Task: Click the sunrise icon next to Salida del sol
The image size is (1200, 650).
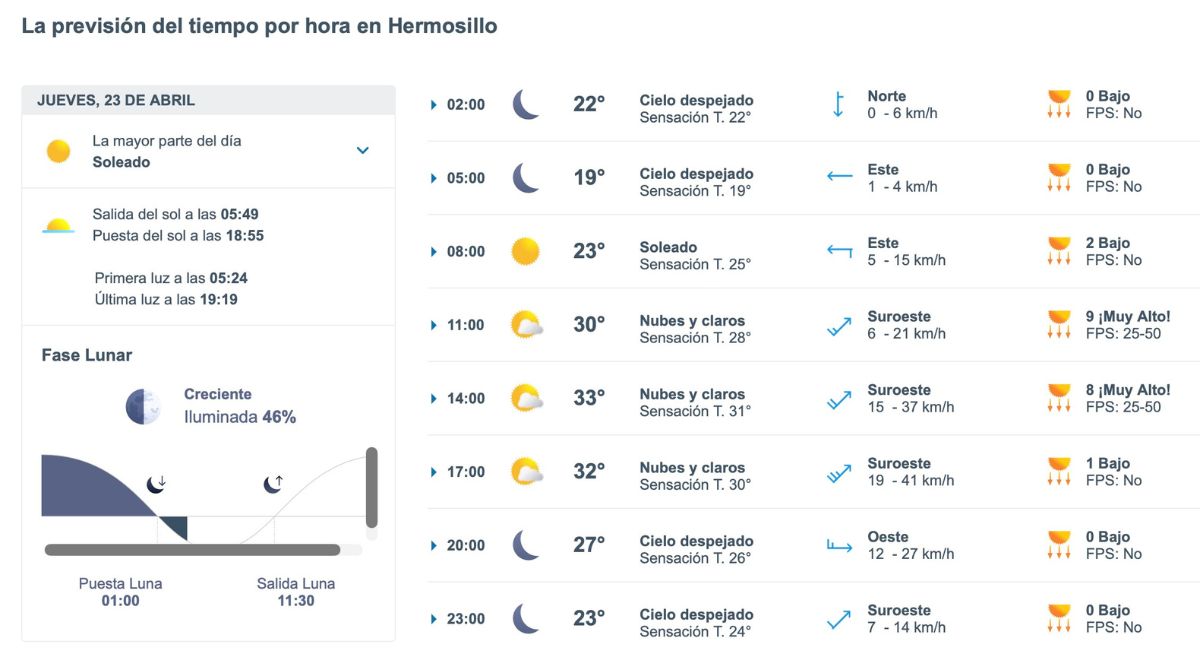Action: pyautogui.click(x=57, y=227)
